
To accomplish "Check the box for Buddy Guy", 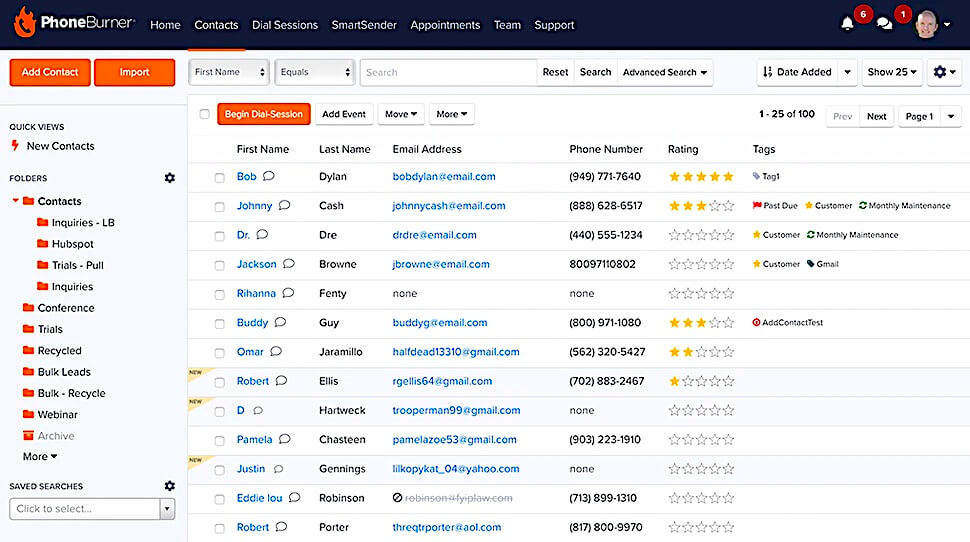I will coord(220,324).
